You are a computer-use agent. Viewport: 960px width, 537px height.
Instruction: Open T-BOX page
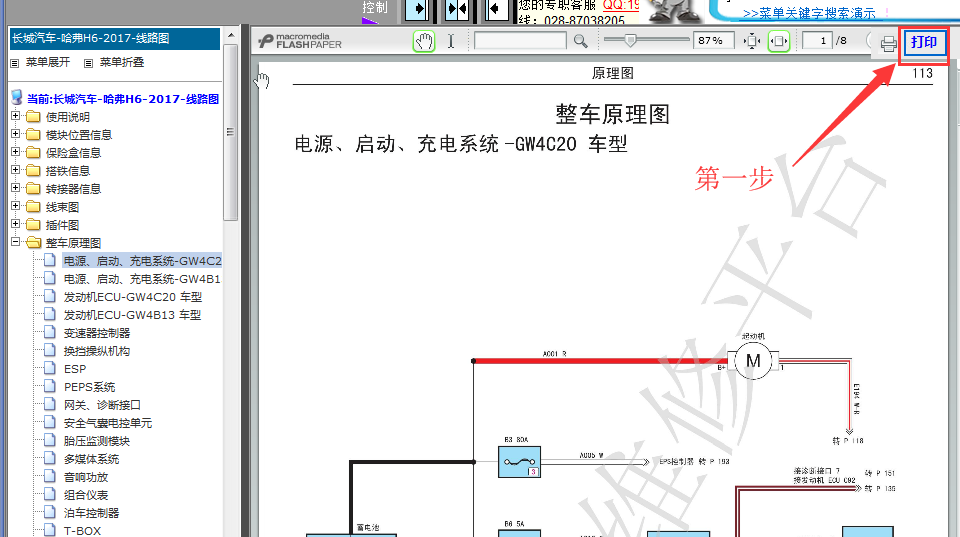[x=82, y=531]
